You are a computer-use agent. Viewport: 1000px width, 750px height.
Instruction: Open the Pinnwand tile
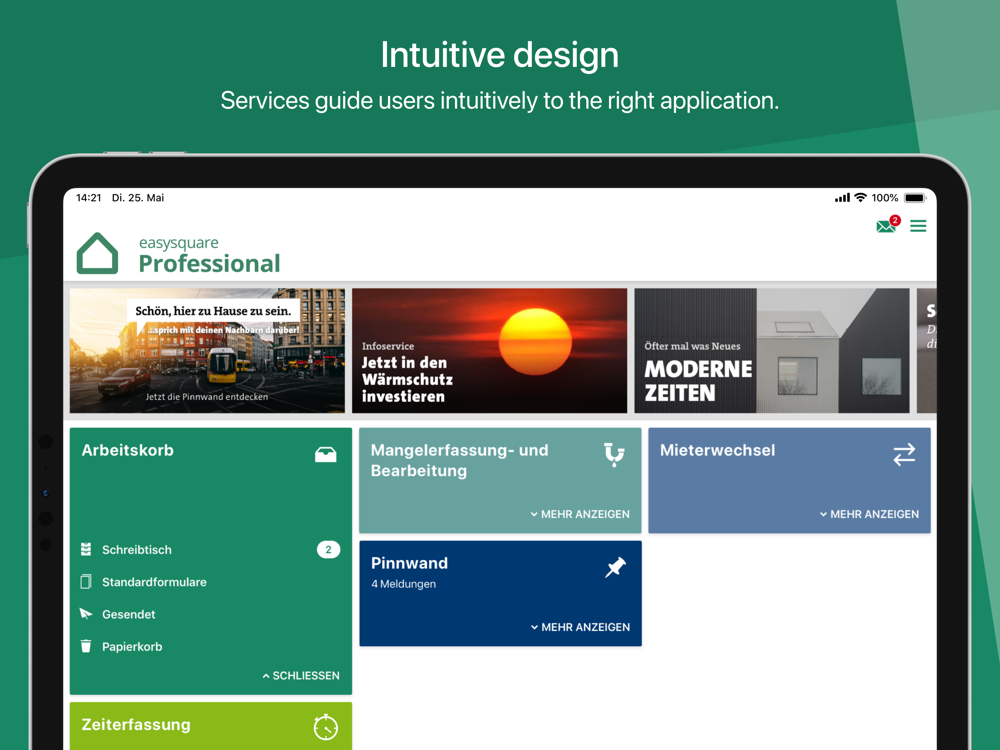pyautogui.click(x=501, y=593)
